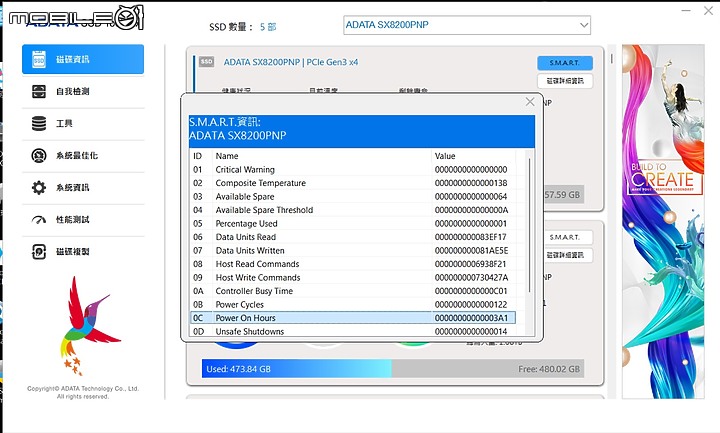Select the Host Write Commands row

[352, 277]
